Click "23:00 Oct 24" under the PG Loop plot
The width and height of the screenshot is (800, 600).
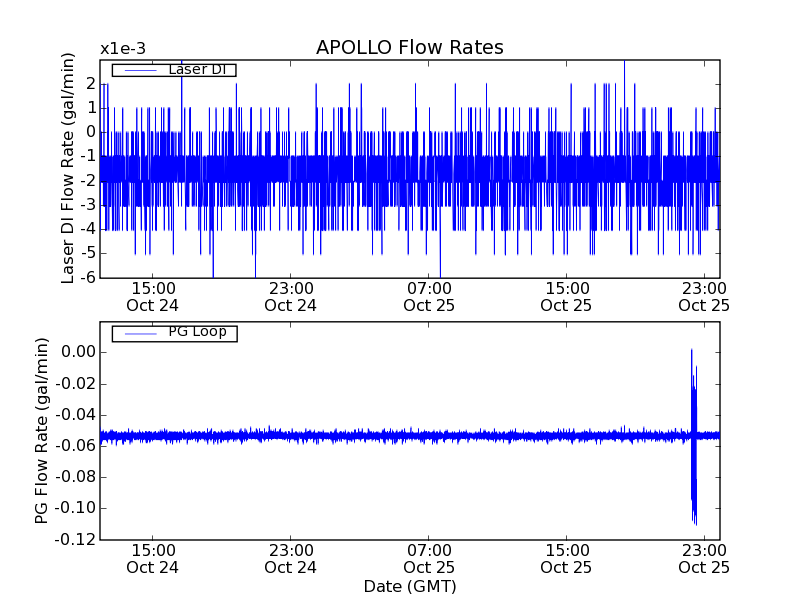(x=290, y=559)
